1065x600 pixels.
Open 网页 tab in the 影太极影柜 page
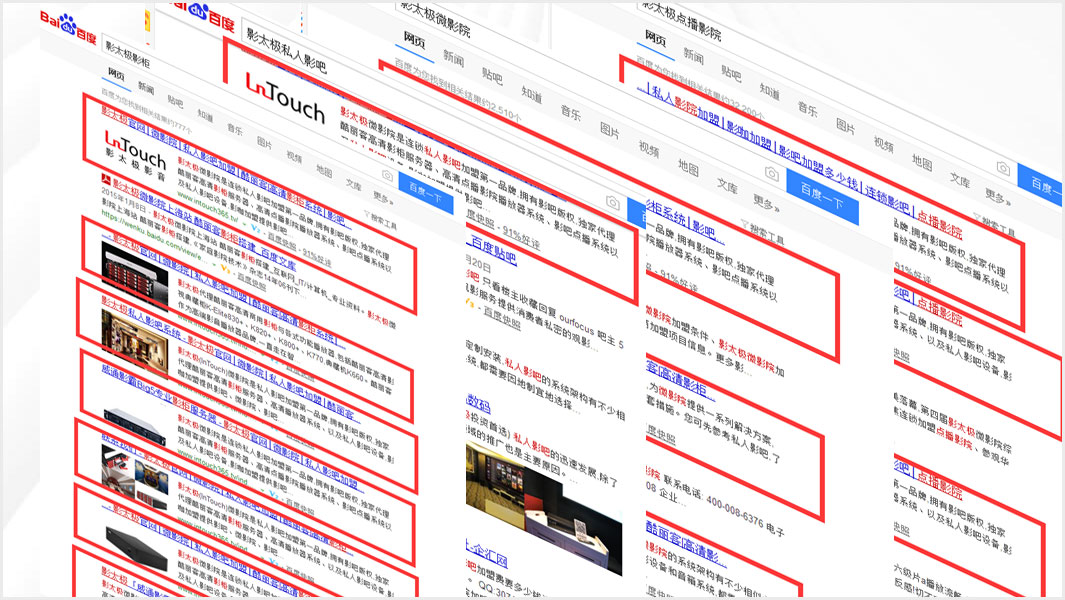pyautogui.click(x=116, y=74)
